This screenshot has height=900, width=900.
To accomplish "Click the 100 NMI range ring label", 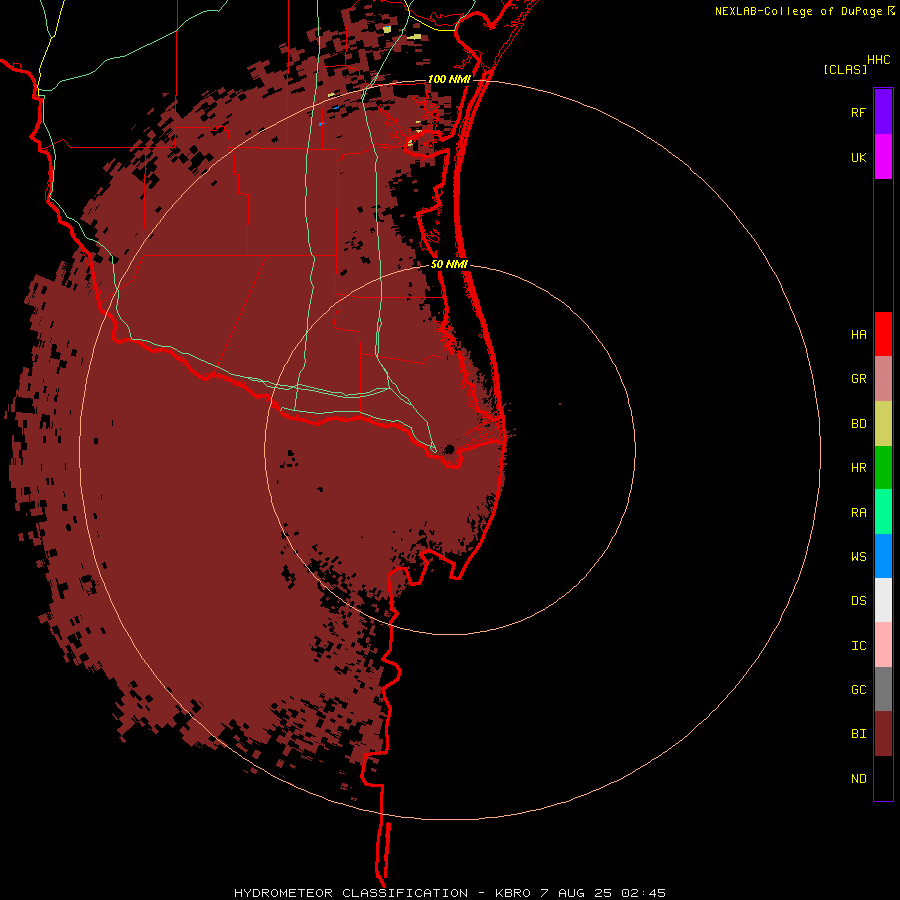I will [449, 79].
